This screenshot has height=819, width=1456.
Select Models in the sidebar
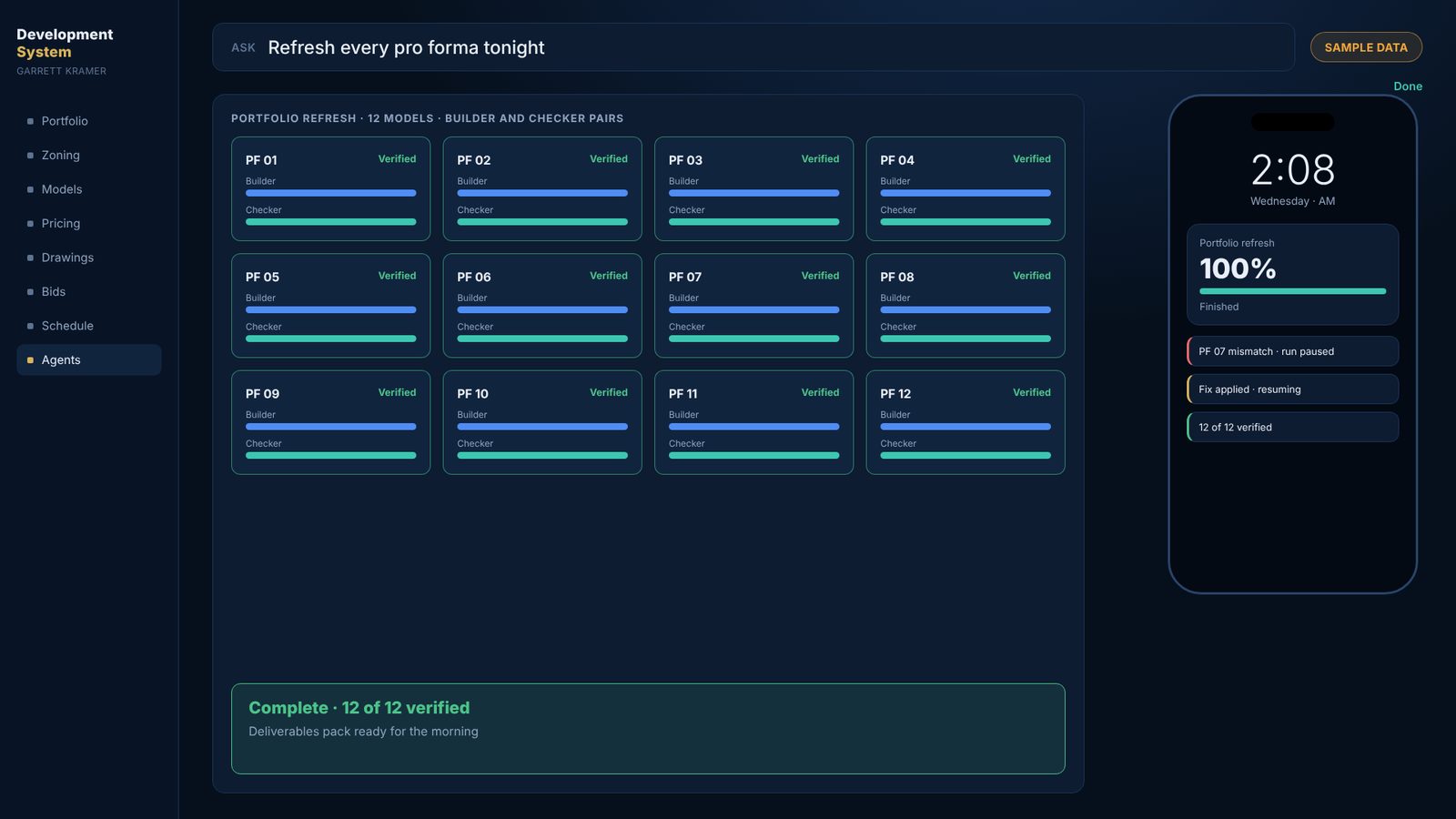coord(88,189)
